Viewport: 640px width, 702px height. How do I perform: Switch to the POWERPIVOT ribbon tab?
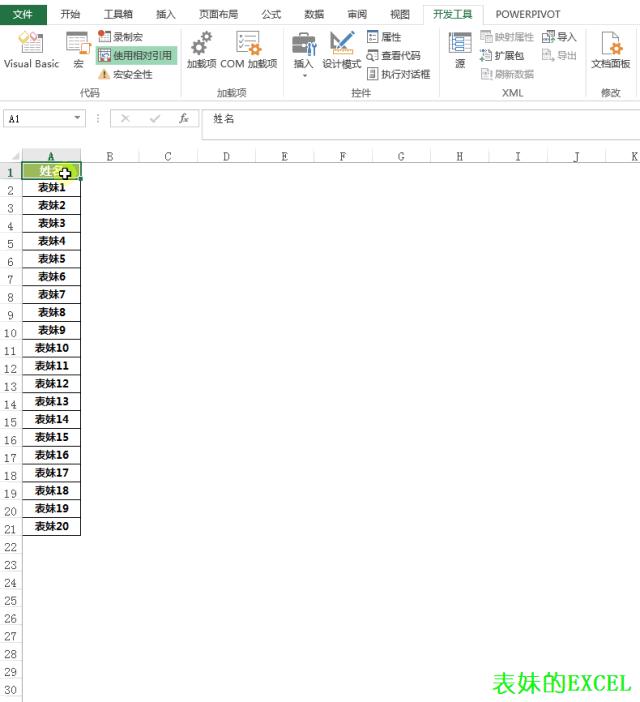[528, 14]
